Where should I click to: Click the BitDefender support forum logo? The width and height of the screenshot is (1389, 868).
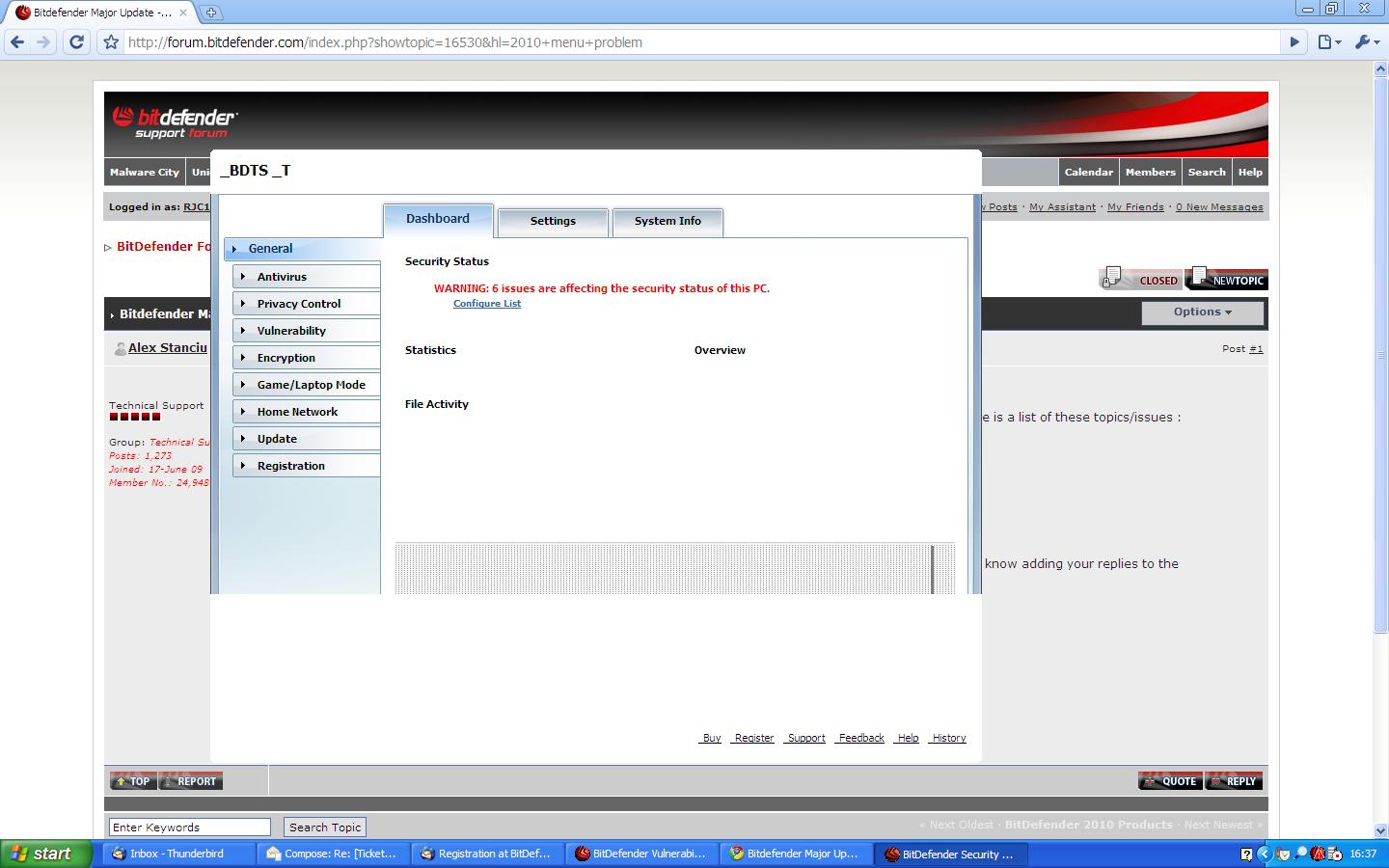(175, 122)
